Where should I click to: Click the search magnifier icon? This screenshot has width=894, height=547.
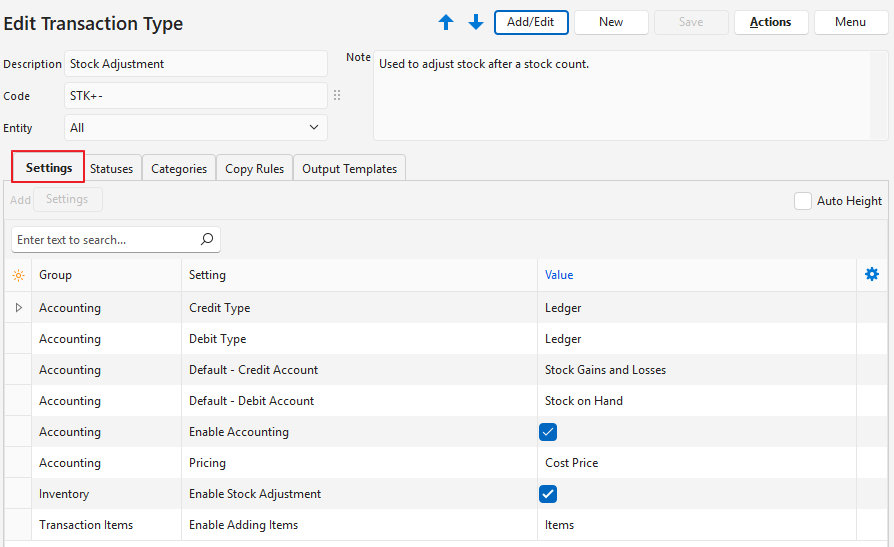207,240
